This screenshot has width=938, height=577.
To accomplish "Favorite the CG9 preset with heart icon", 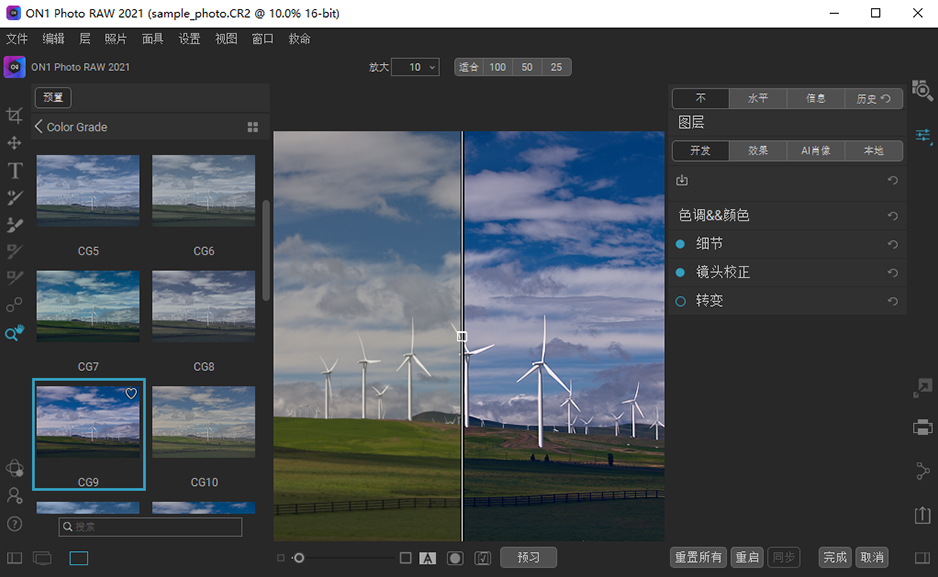I will pos(131,394).
